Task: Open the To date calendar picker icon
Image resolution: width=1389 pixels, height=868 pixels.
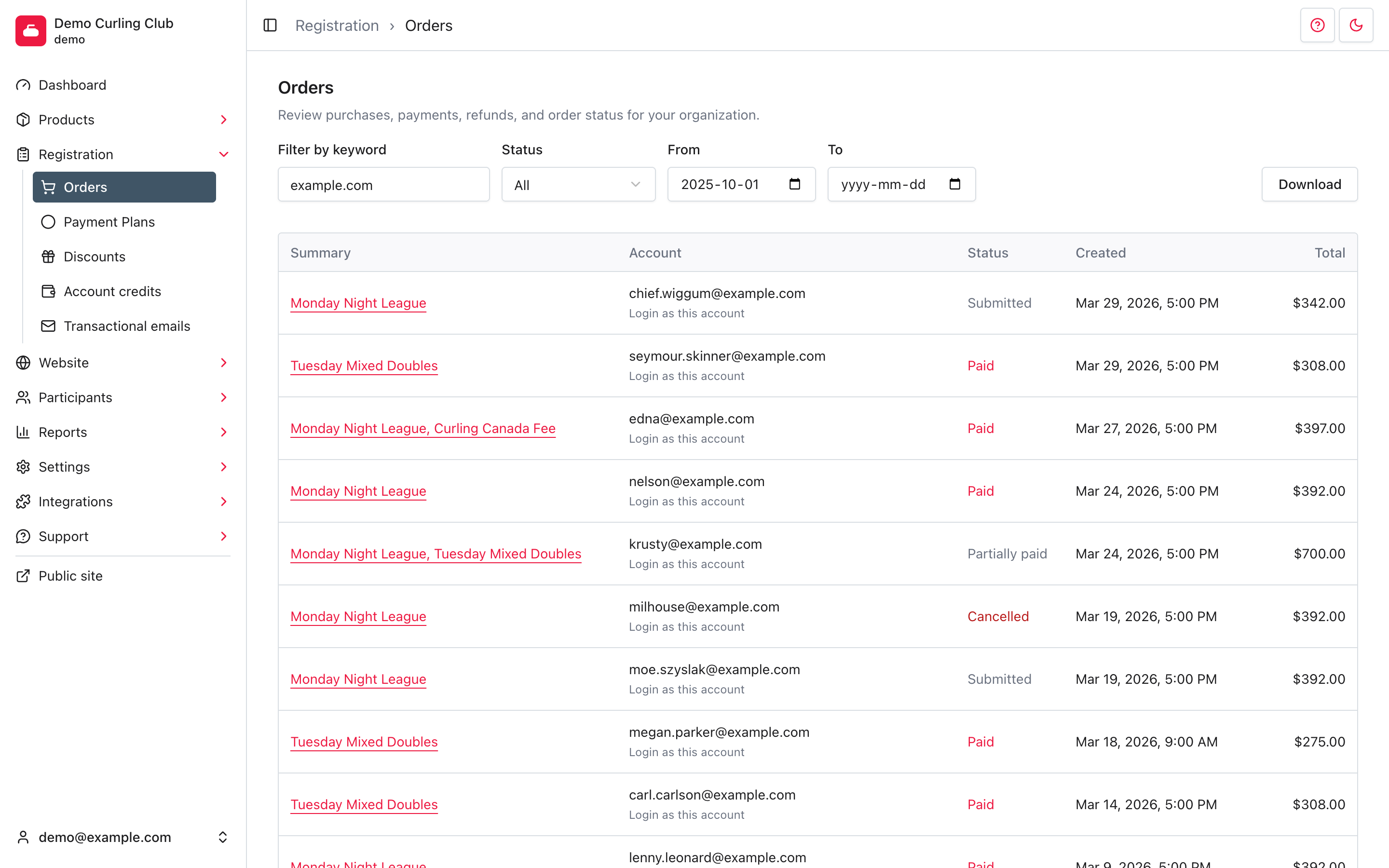Action: [954, 184]
